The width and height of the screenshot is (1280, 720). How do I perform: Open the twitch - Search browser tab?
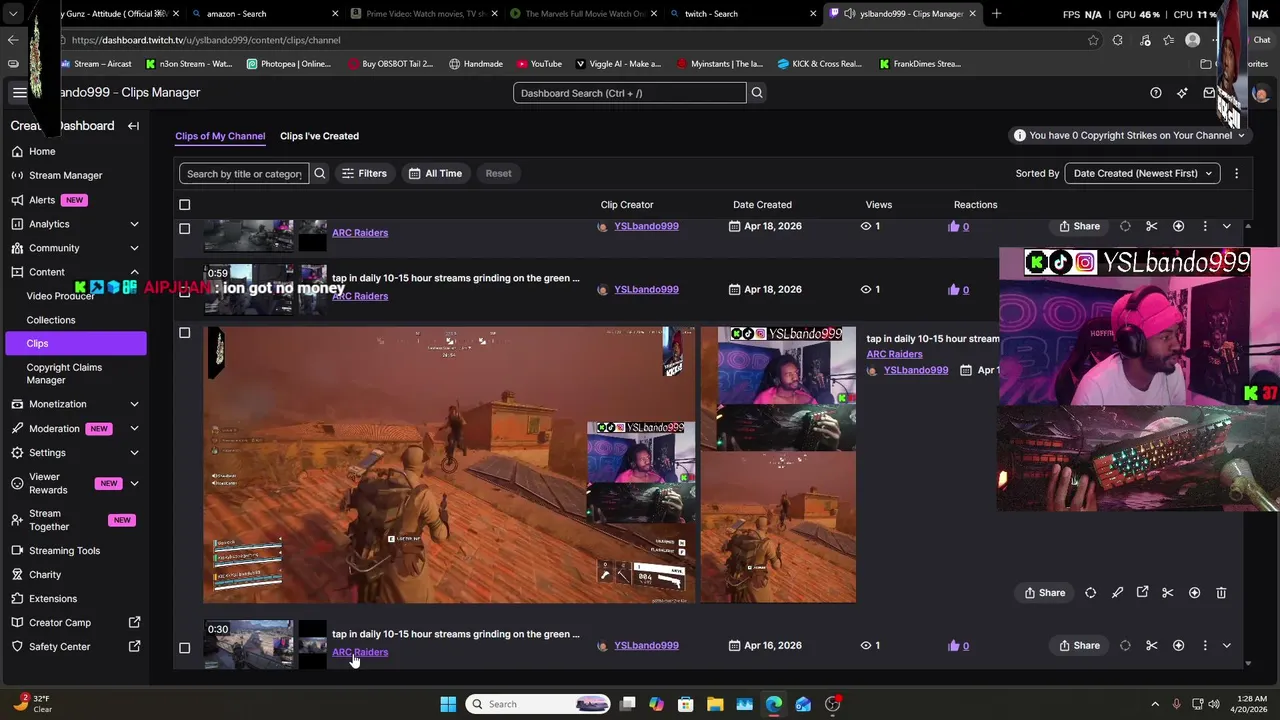(x=740, y=14)
